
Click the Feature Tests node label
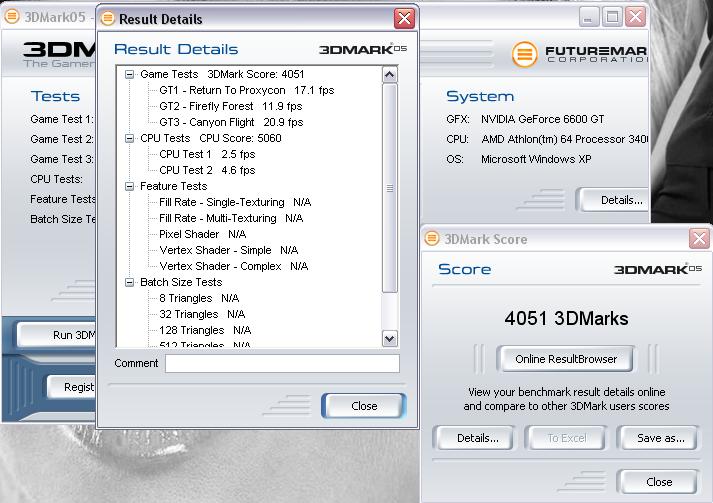coord(173,186)
